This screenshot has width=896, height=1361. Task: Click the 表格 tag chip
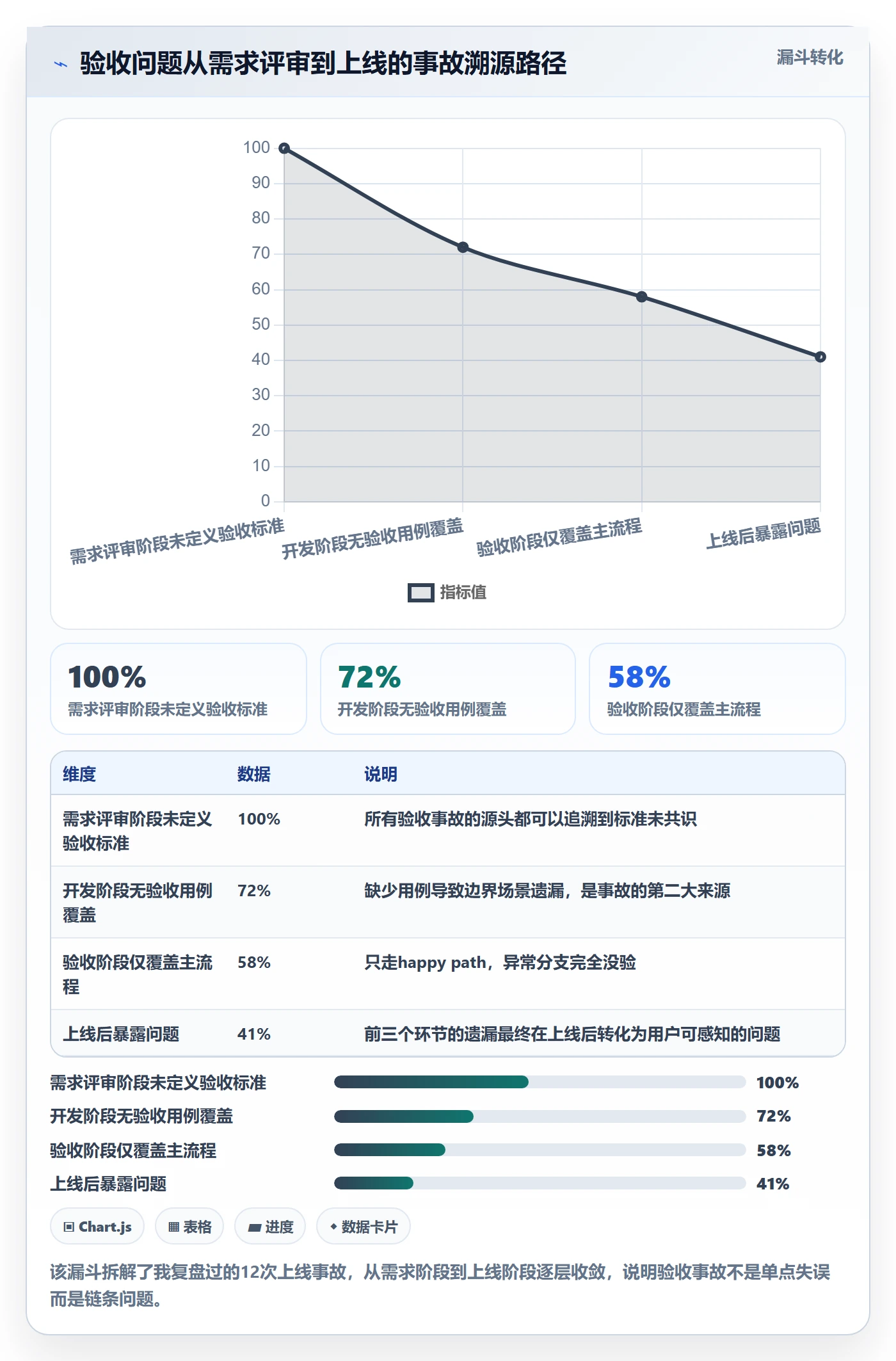pyautogui.click(x=189, y=1227)
